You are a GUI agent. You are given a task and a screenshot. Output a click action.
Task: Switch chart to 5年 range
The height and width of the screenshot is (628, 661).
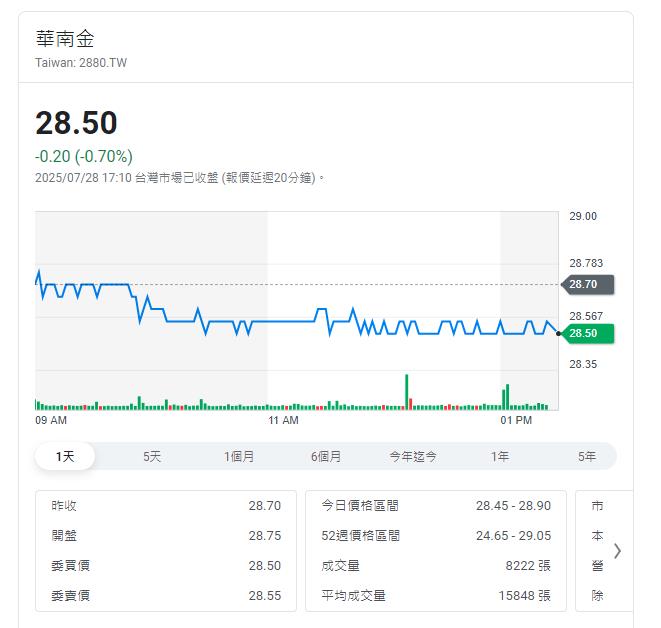587,456
